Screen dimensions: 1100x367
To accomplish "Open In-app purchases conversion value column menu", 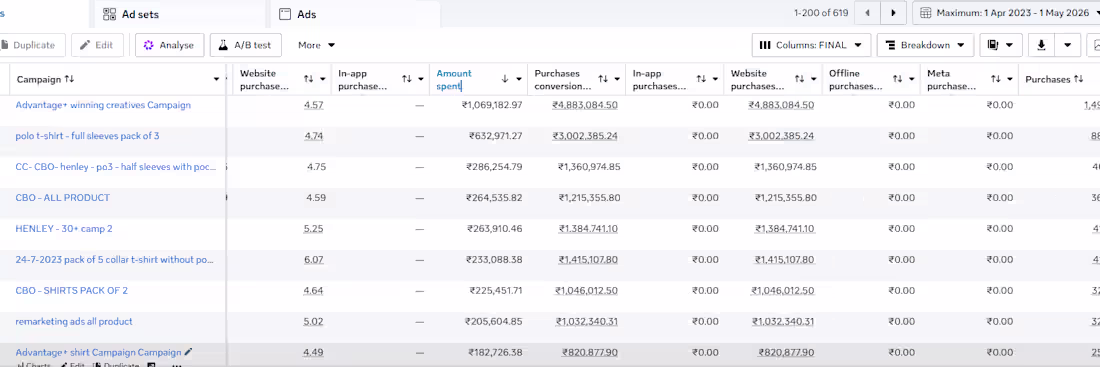I will 716,79.
